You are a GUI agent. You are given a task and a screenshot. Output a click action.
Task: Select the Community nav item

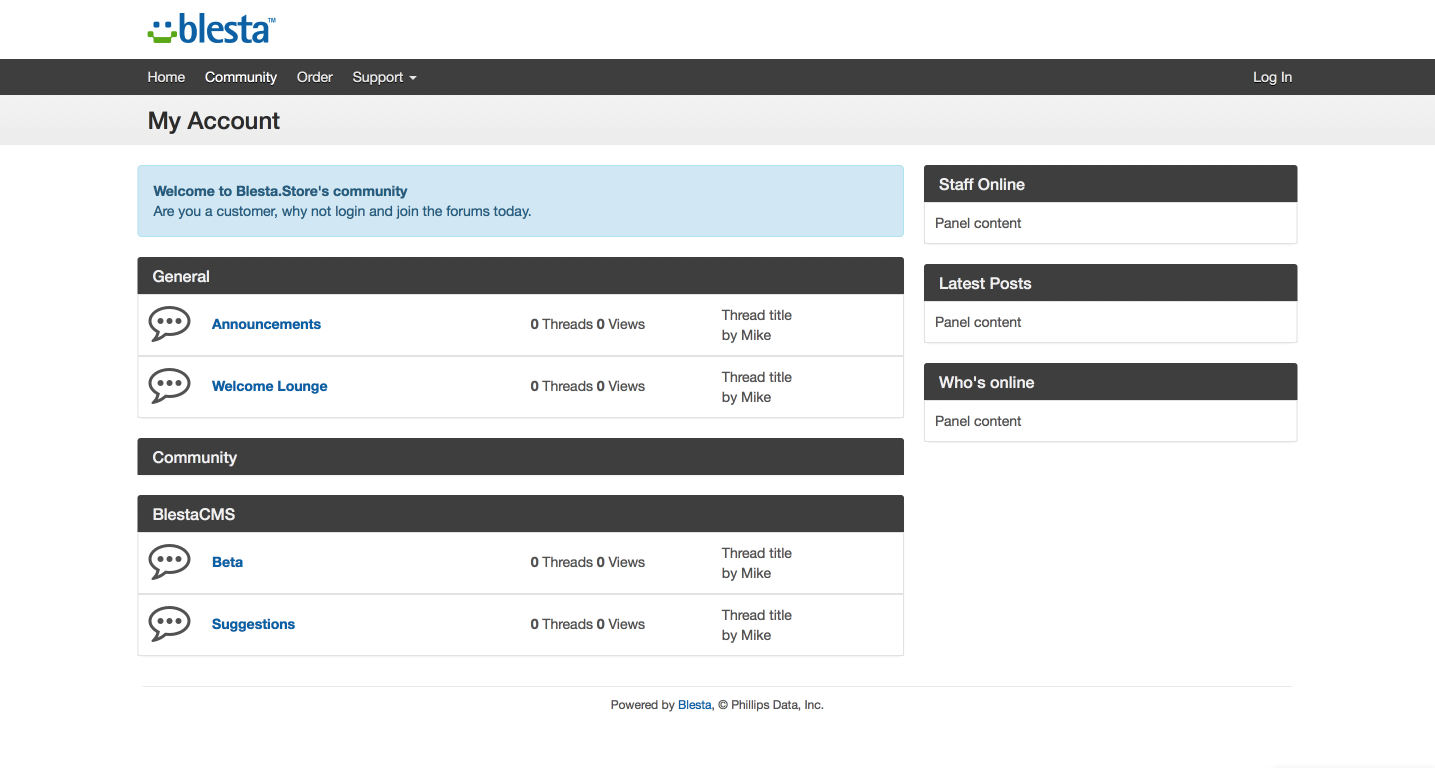coord(241,77)
